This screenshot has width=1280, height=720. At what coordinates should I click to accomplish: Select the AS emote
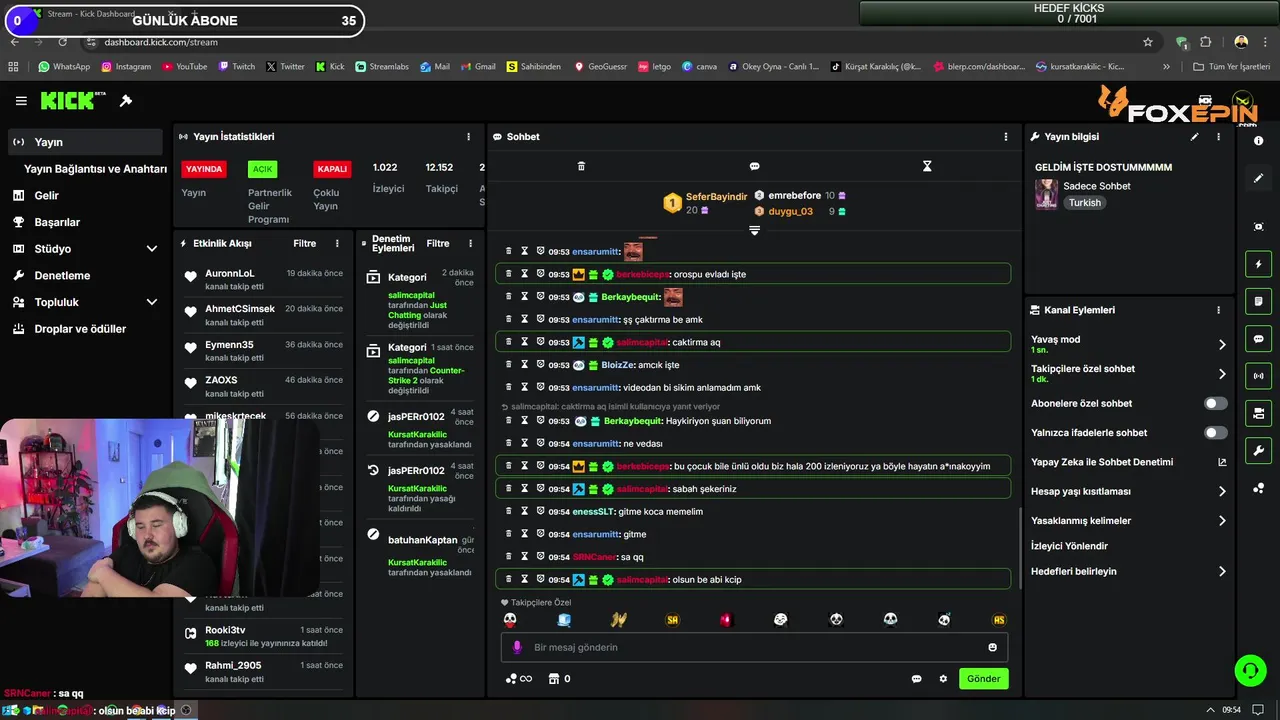click(998, 620)
